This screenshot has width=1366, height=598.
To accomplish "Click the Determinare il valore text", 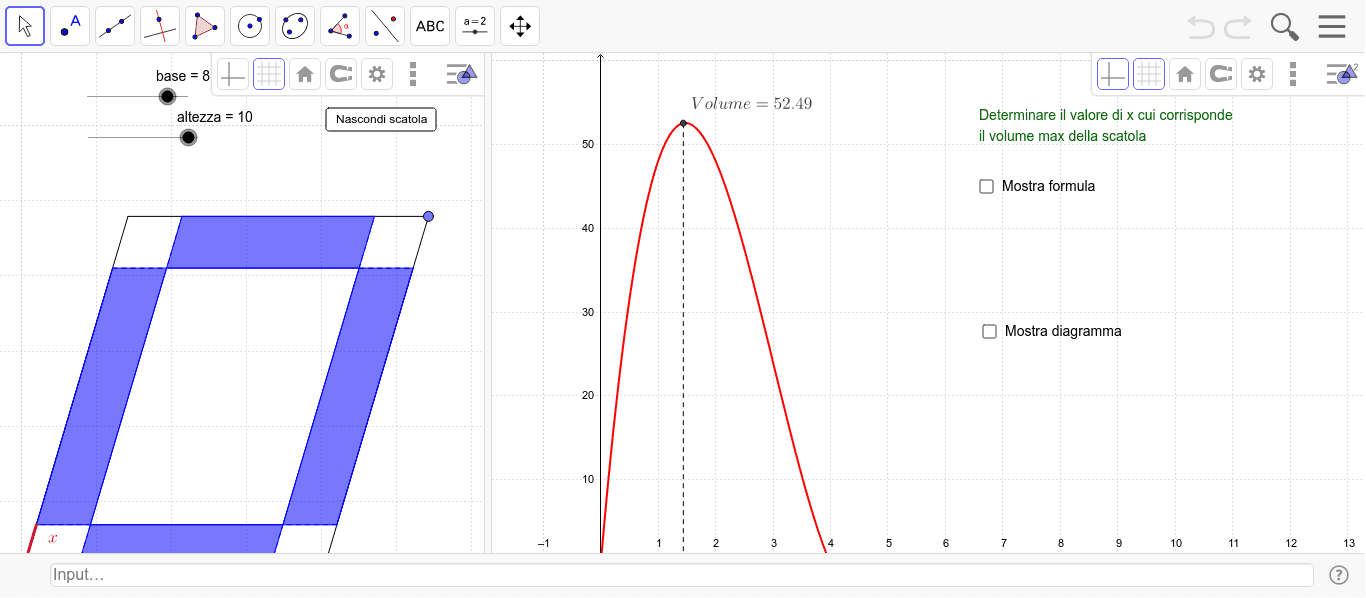I will pos(1106,126).
